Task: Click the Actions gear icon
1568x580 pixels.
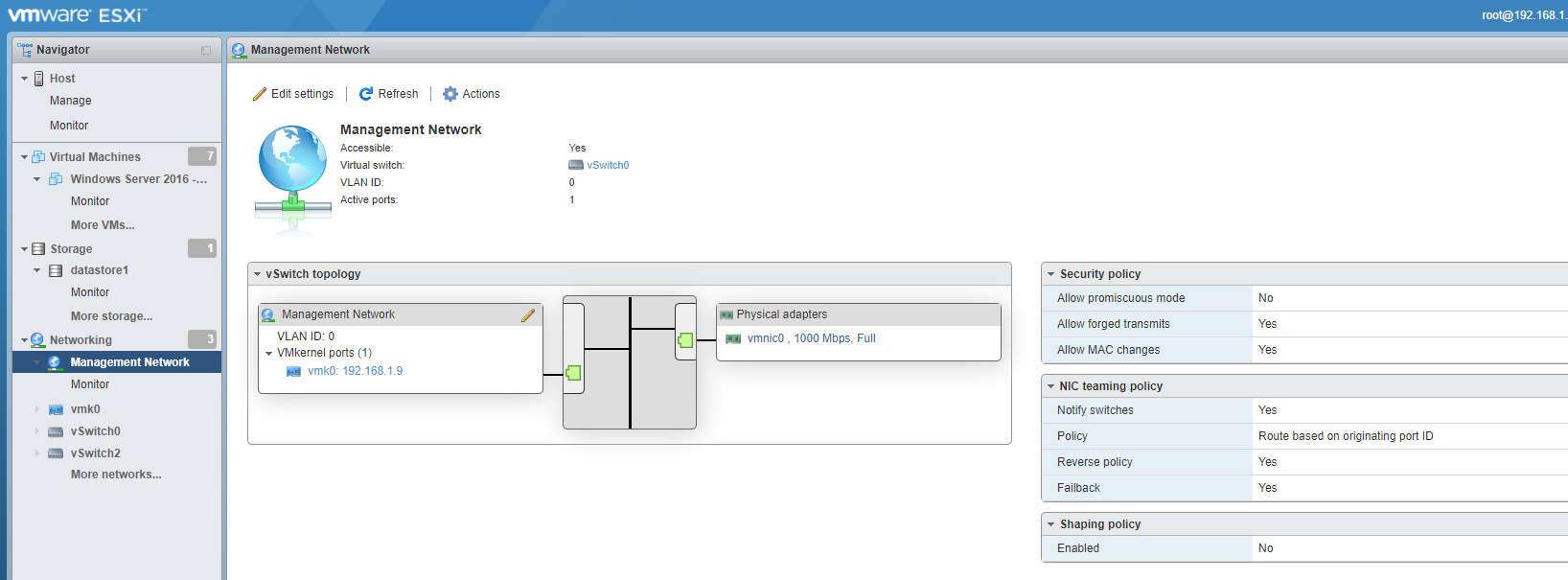Action: point(450,94)
